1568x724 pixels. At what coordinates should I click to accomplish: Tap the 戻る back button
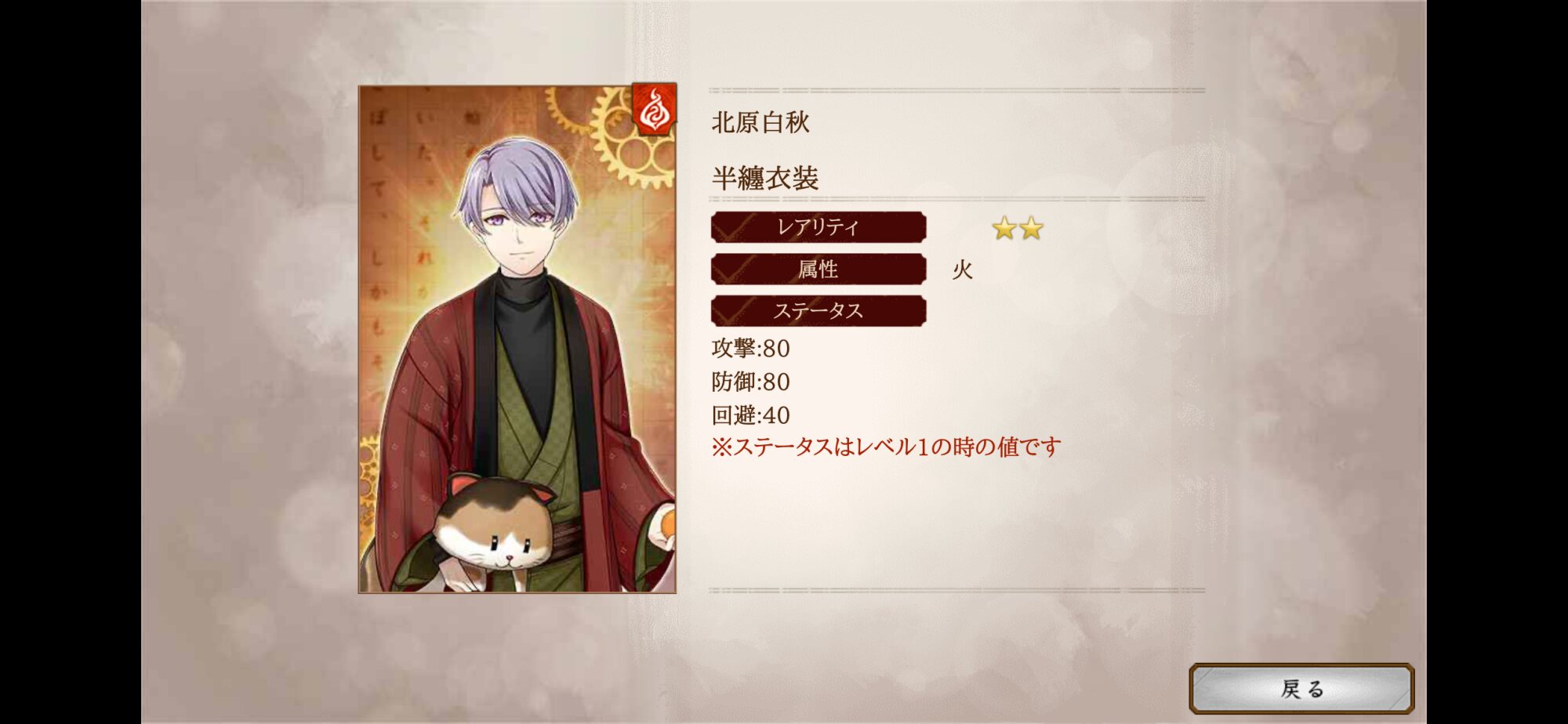(x=1301, y=688)
